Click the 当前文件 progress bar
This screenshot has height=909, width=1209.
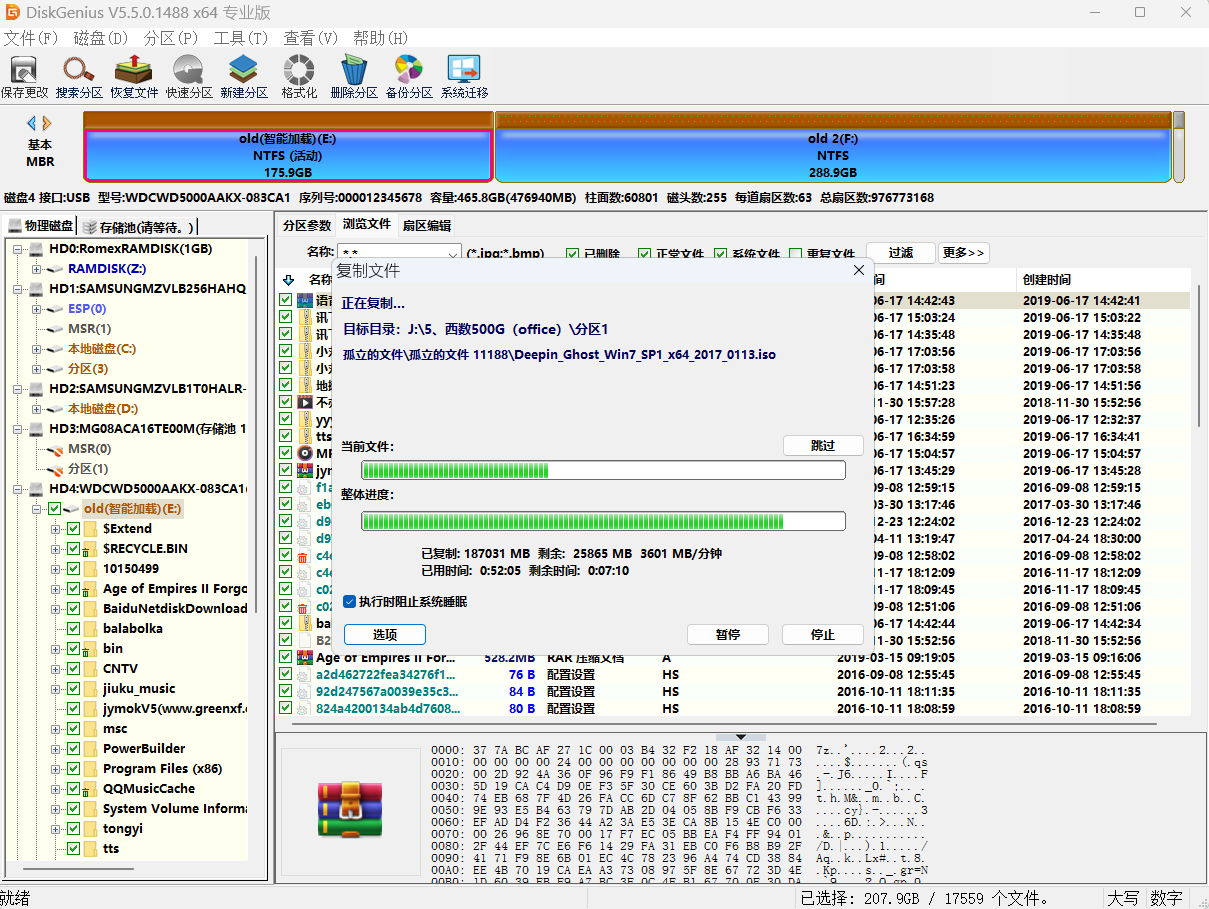pos(603,471)
